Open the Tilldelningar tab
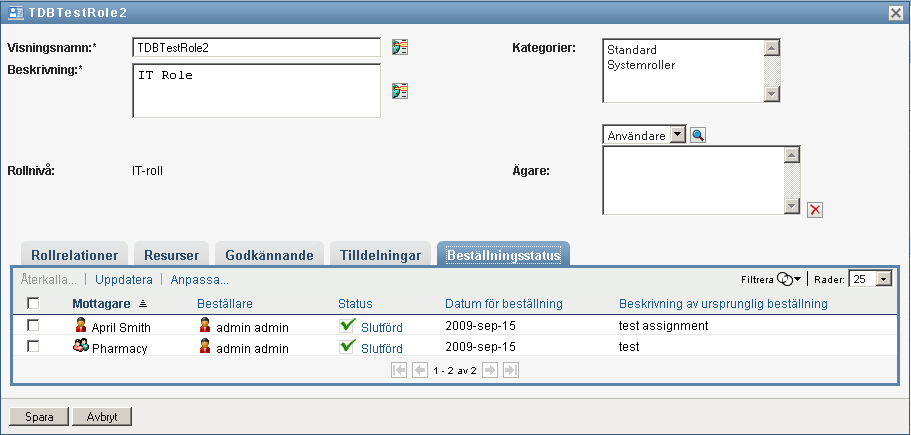The image size is (911, 435). [381, 255]
